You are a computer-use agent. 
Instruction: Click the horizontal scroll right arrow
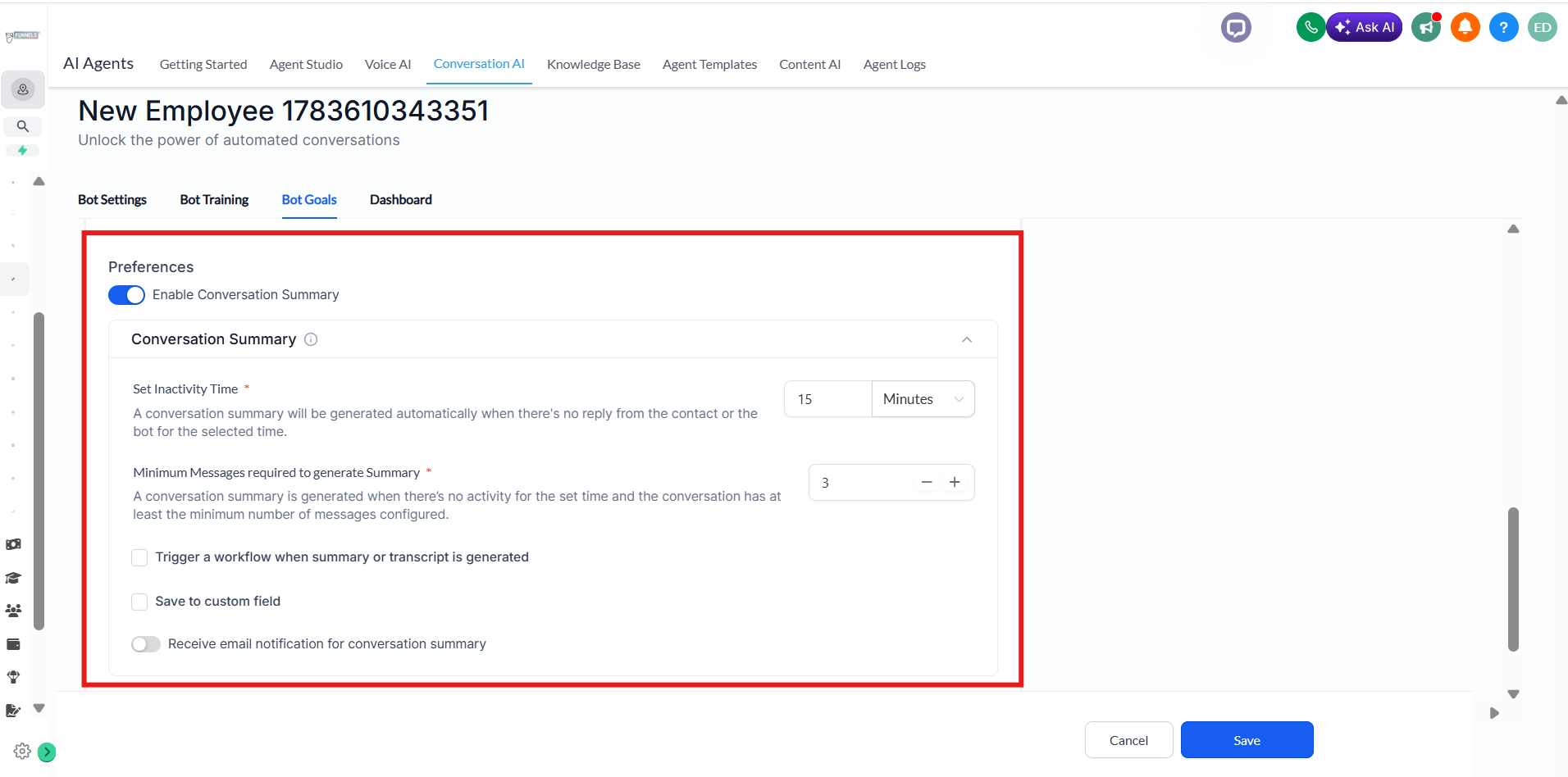tap(1494, 713)
